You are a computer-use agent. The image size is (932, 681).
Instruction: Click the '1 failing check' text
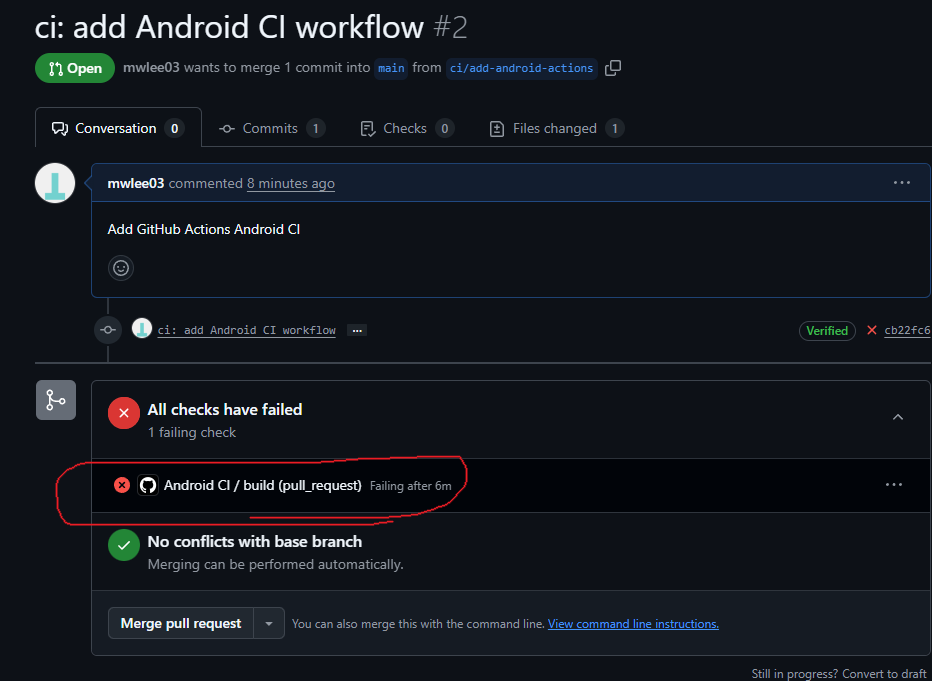point(191,433)
